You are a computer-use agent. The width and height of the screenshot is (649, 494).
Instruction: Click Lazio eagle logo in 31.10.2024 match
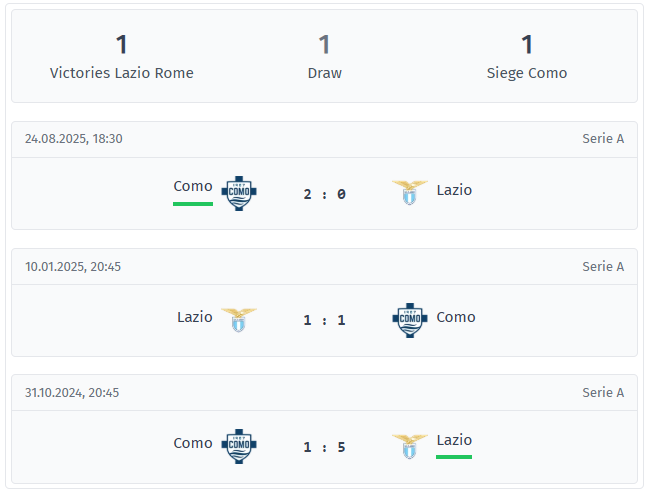coord(409,446)
